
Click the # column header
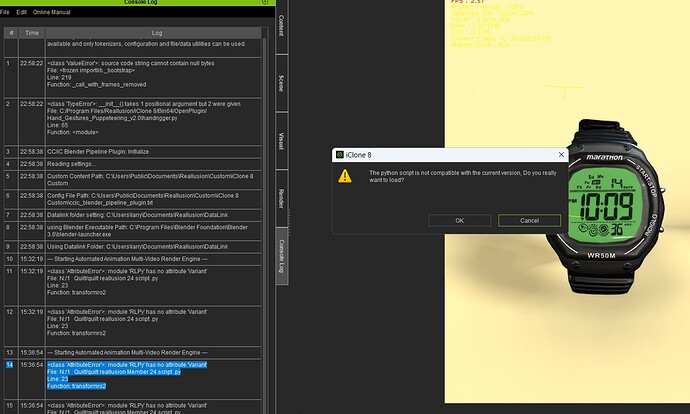(x=11, y=33)
